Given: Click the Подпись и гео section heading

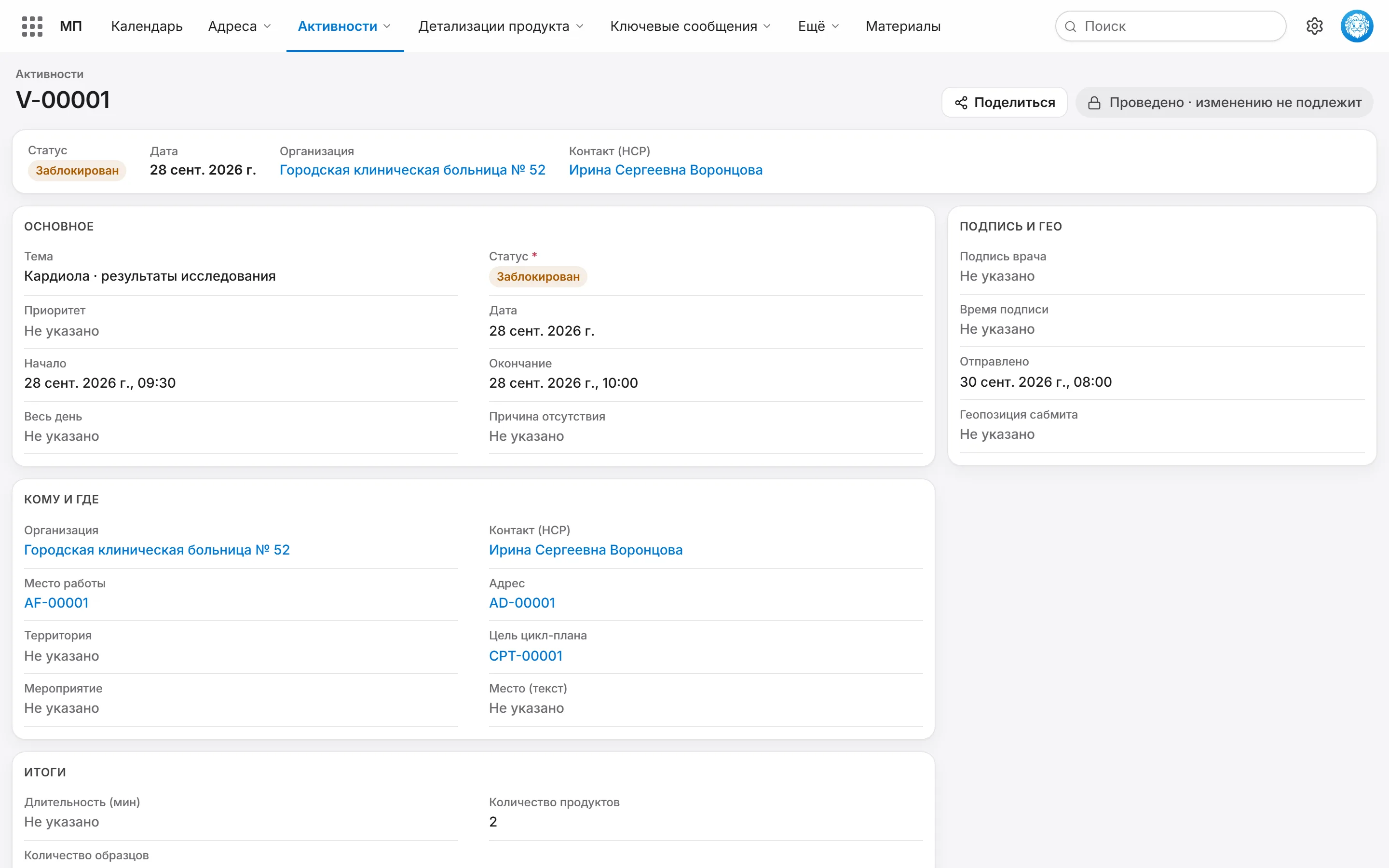Looking at the screenshot, I should coord(1011,226).
